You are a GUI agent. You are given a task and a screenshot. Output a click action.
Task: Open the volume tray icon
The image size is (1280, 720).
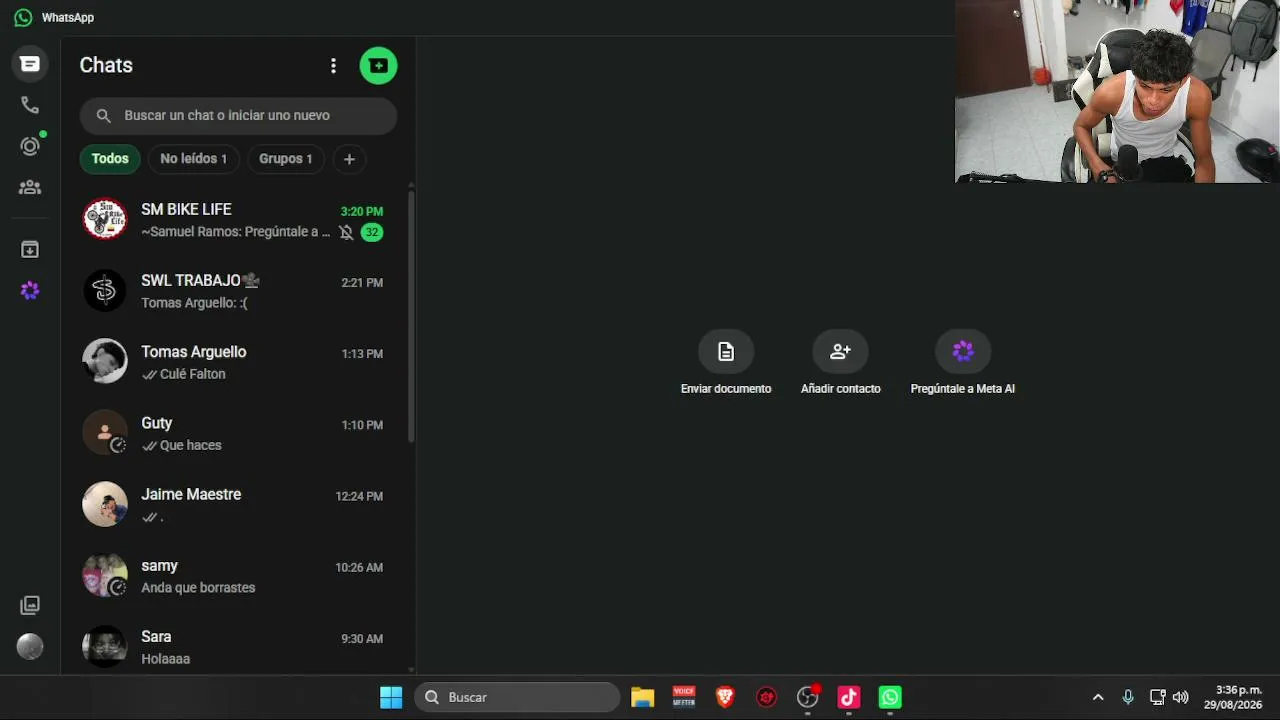point(1181,697)
